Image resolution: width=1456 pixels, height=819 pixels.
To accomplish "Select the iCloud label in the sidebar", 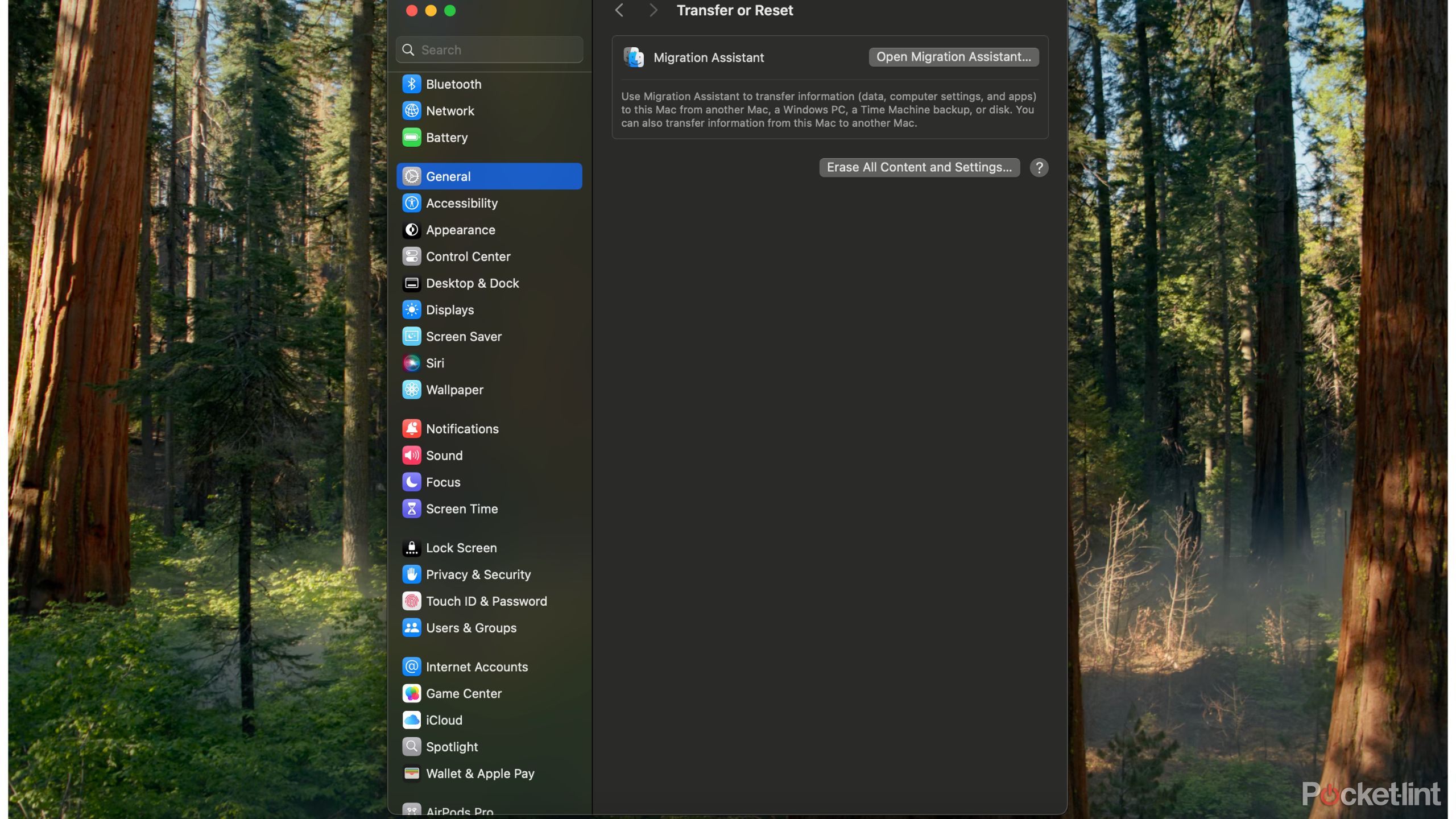I will 444,720.
